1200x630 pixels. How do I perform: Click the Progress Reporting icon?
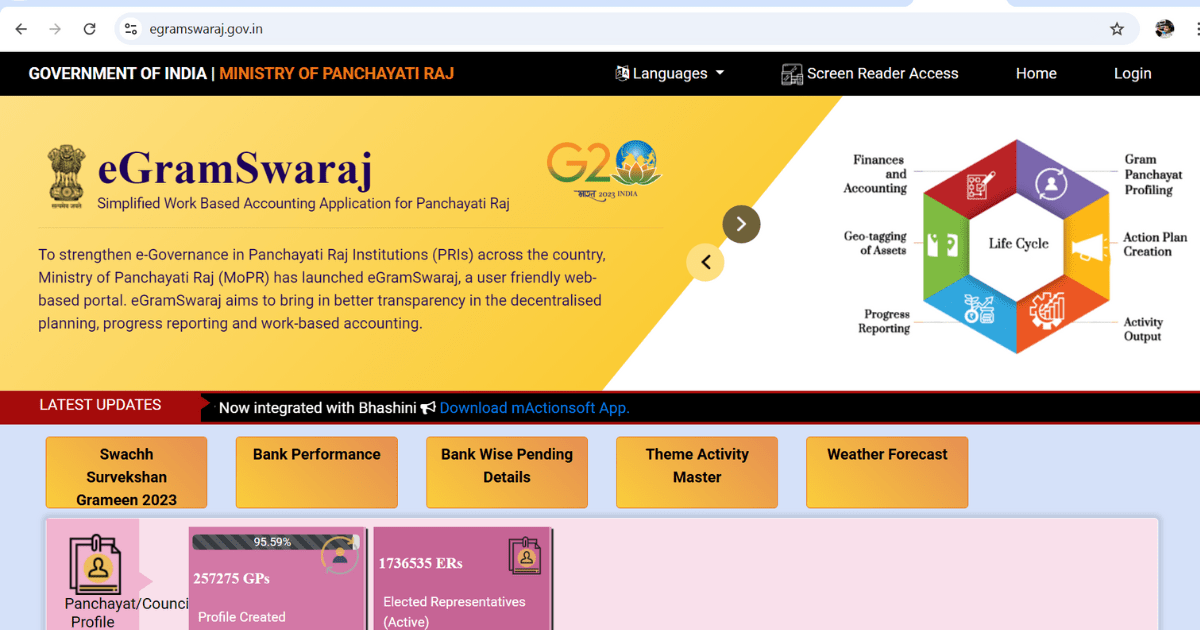tap(977, 308)
